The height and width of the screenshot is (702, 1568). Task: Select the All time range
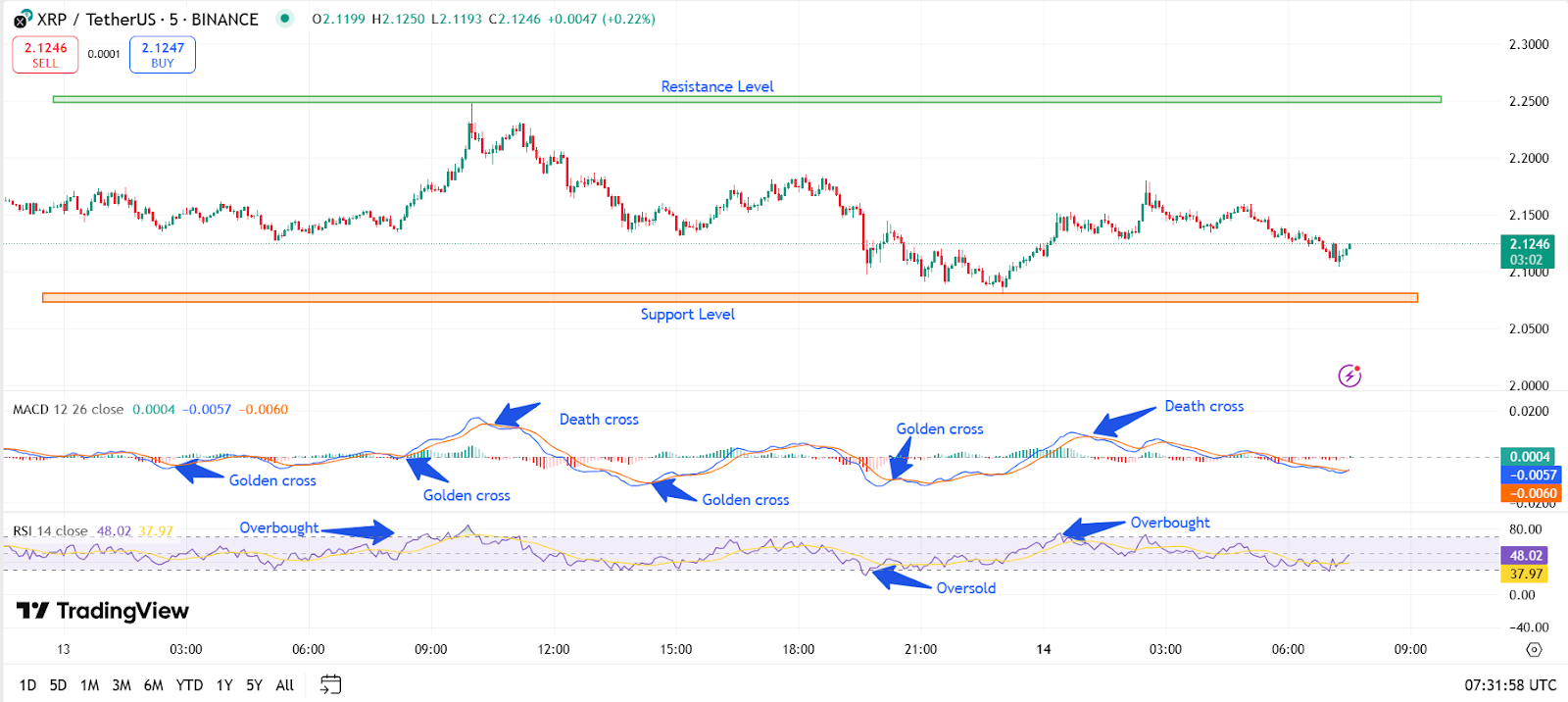(x=285, y=685)
